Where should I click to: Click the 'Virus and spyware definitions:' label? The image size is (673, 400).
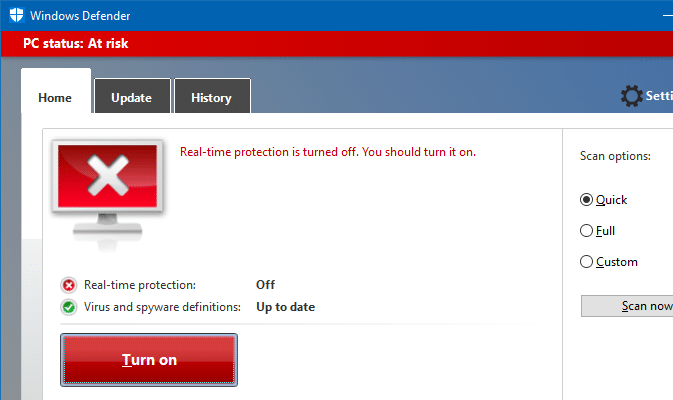click(162, 307)
